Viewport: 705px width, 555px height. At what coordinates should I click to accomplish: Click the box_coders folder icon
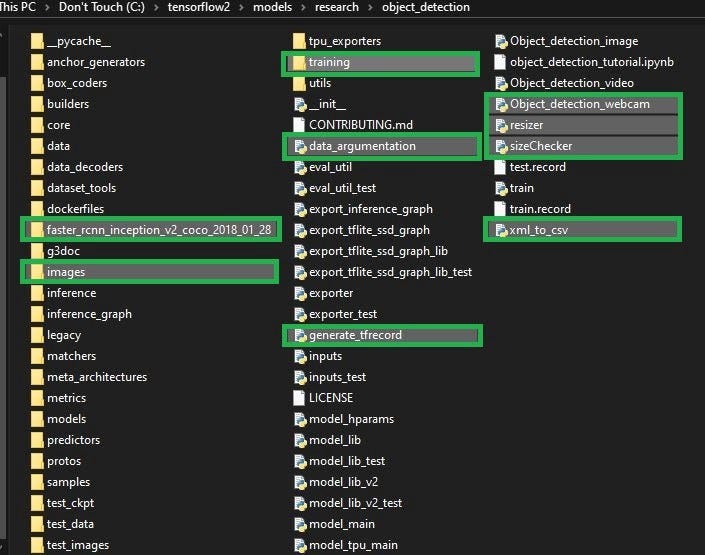coord(37,83)
